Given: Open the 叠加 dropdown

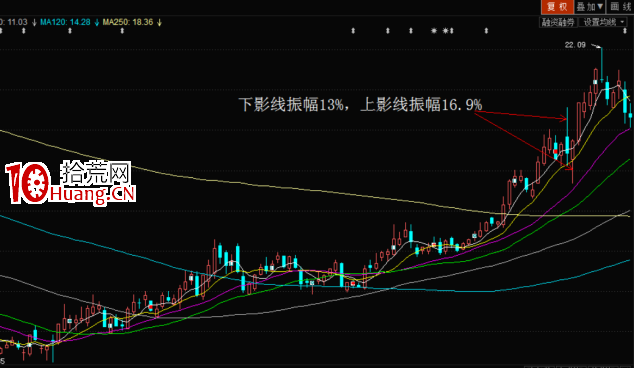Looking at the screenshot, I should click(590, 6).
